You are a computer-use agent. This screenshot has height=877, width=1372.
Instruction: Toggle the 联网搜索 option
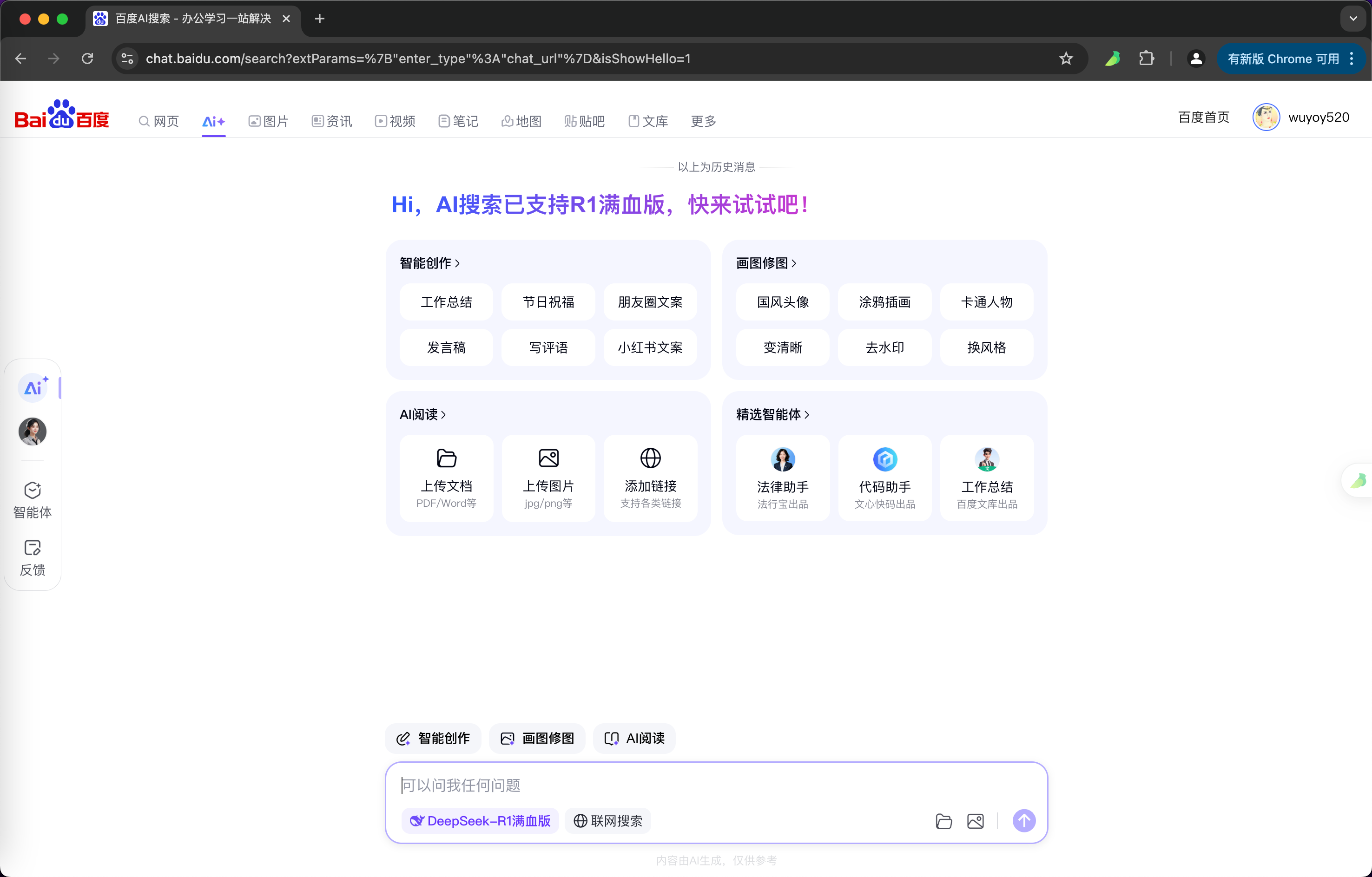click(x=607, y=821)
